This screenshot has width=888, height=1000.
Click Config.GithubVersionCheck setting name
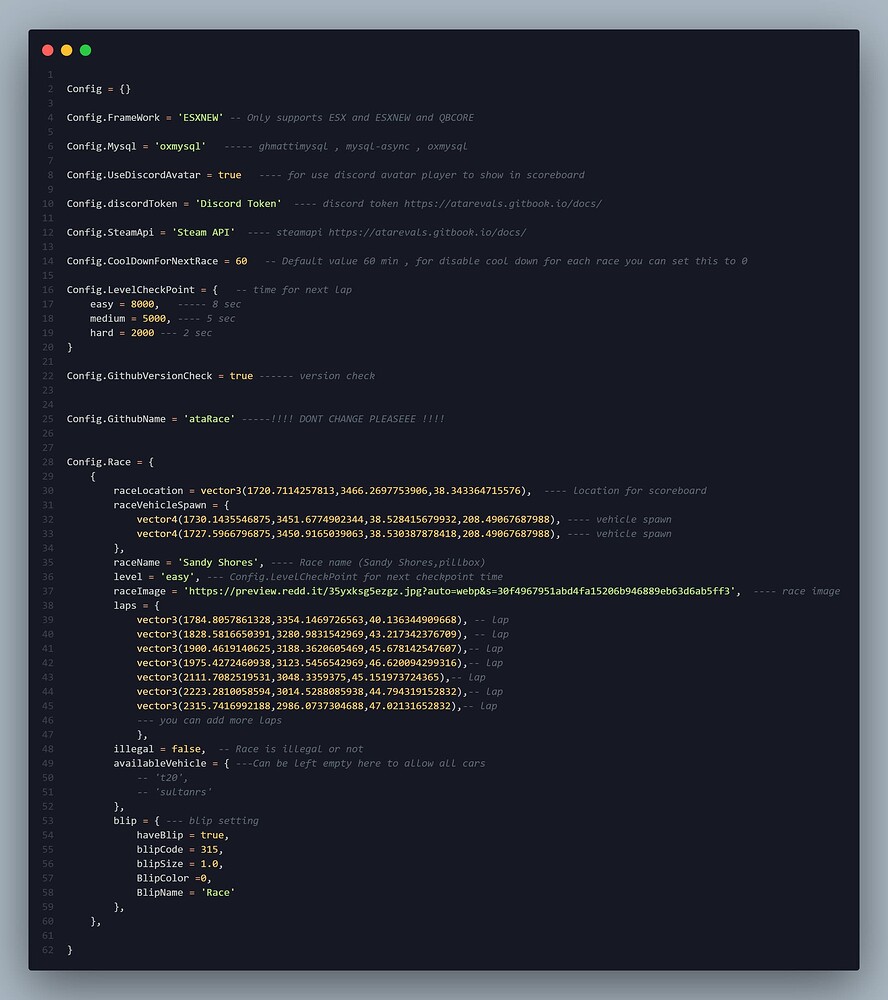click(139, 376)
